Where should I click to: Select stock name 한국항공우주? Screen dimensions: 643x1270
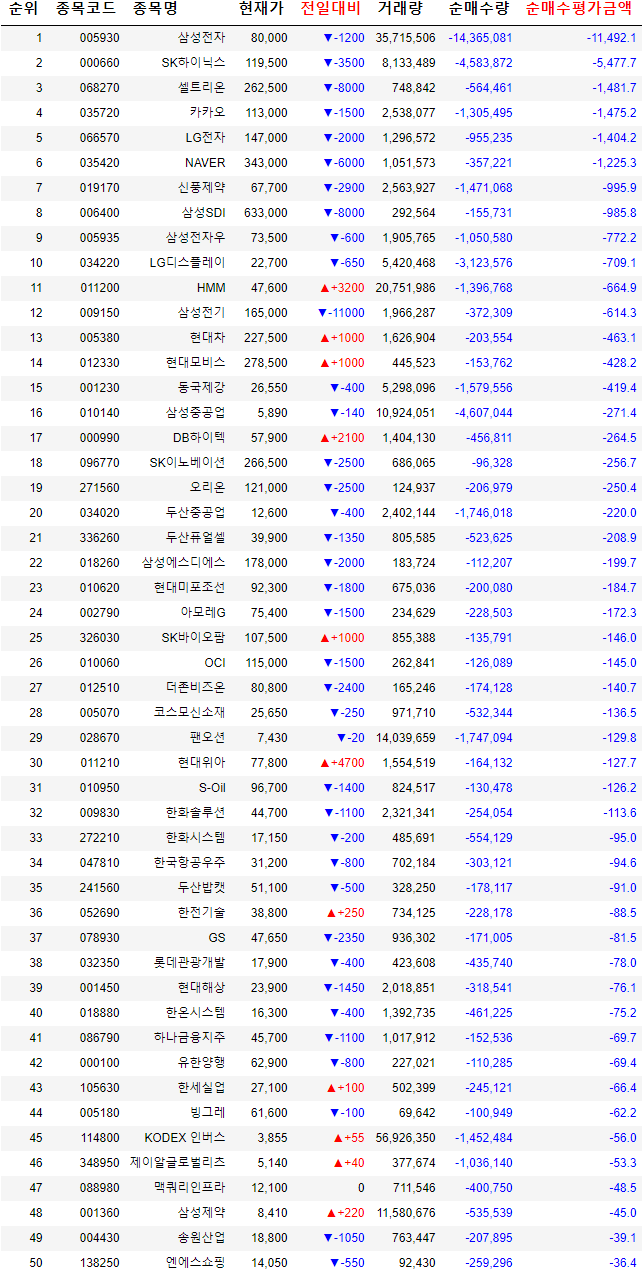coord(191,863)
